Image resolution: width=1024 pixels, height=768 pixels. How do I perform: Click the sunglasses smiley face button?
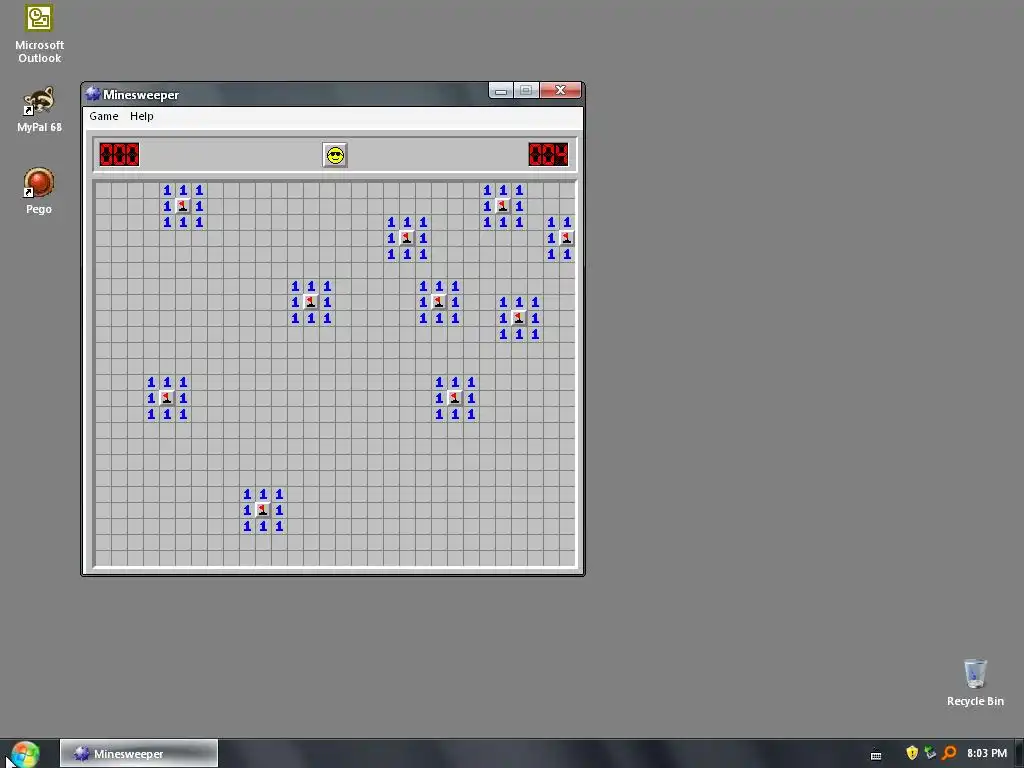coord(335,155)
